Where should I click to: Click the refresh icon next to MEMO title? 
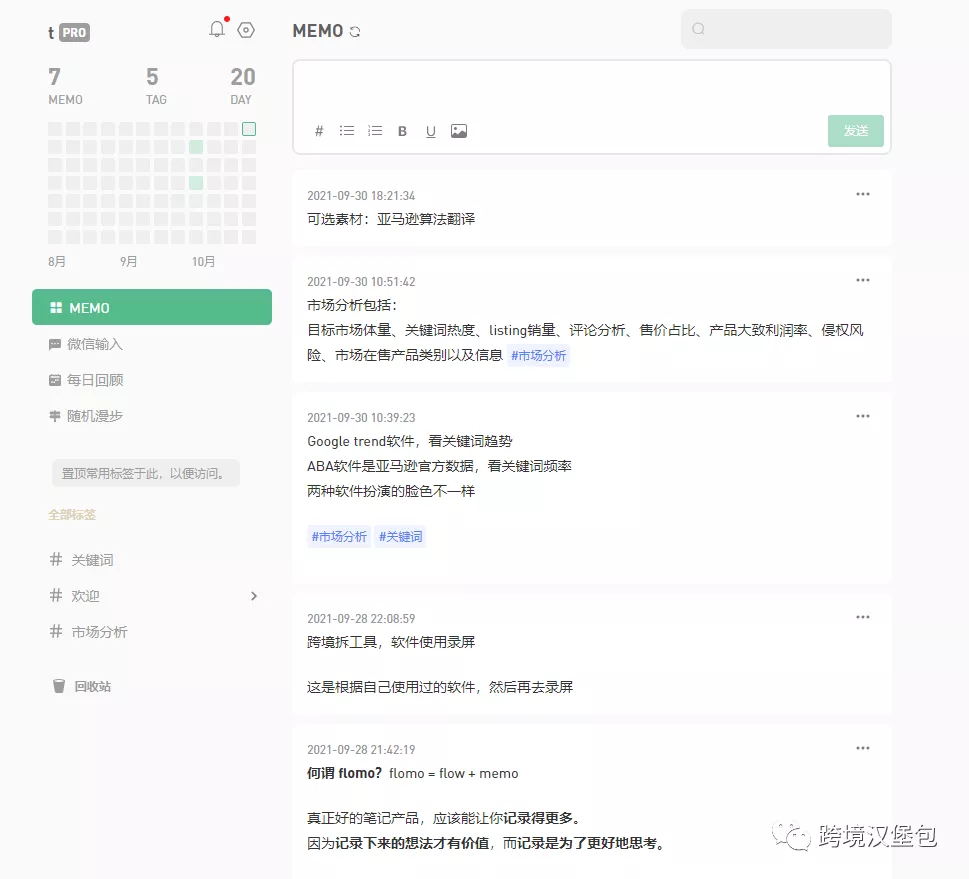355,31
